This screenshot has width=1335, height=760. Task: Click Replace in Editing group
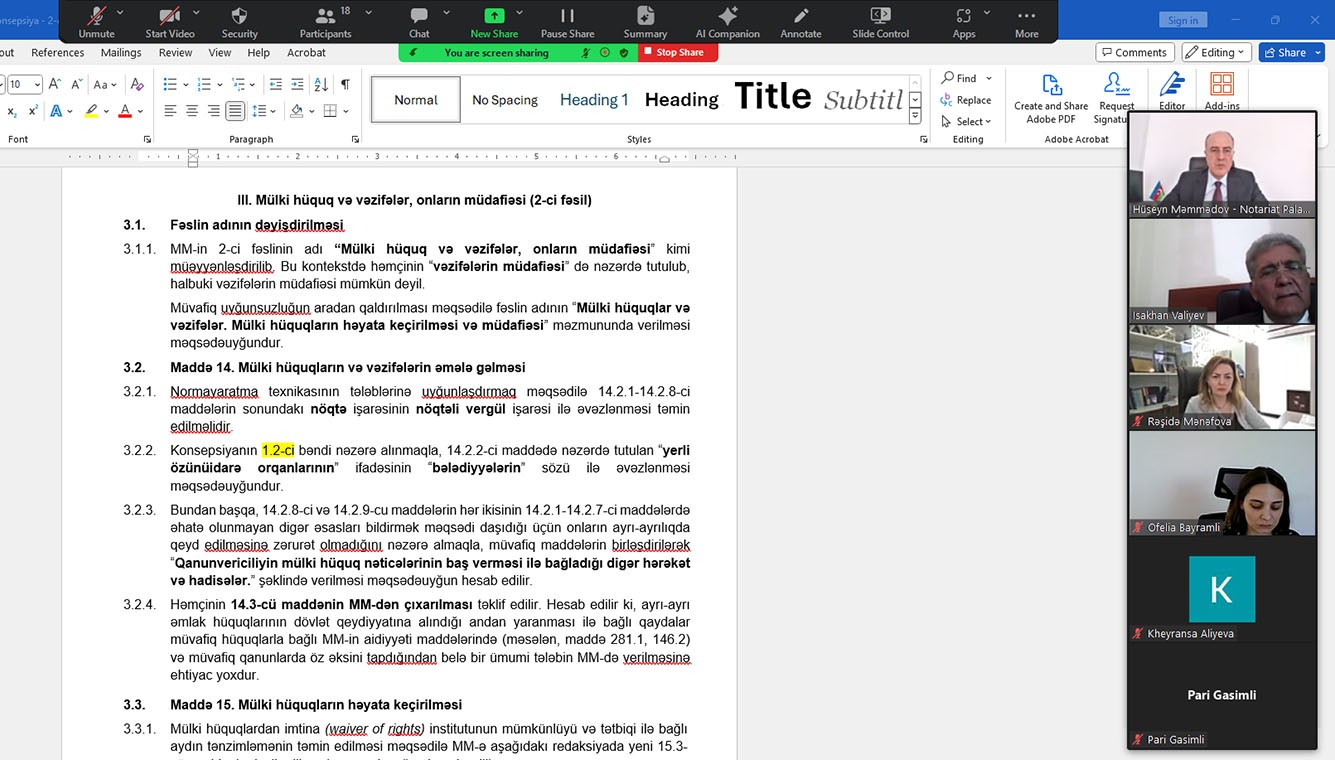click(x=966, y=100)
